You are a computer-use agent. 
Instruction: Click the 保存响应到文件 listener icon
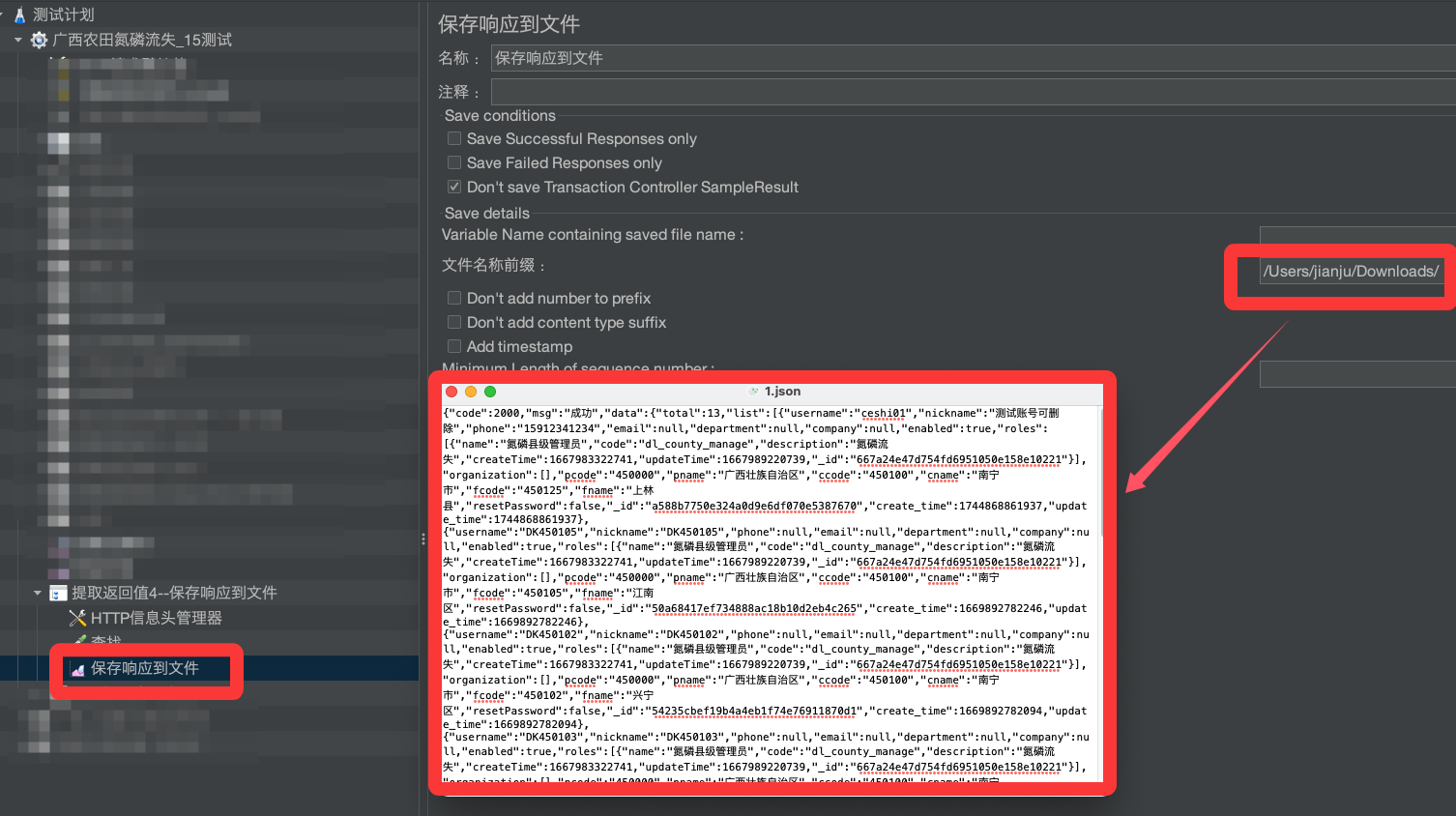click(x=77, y=669)
